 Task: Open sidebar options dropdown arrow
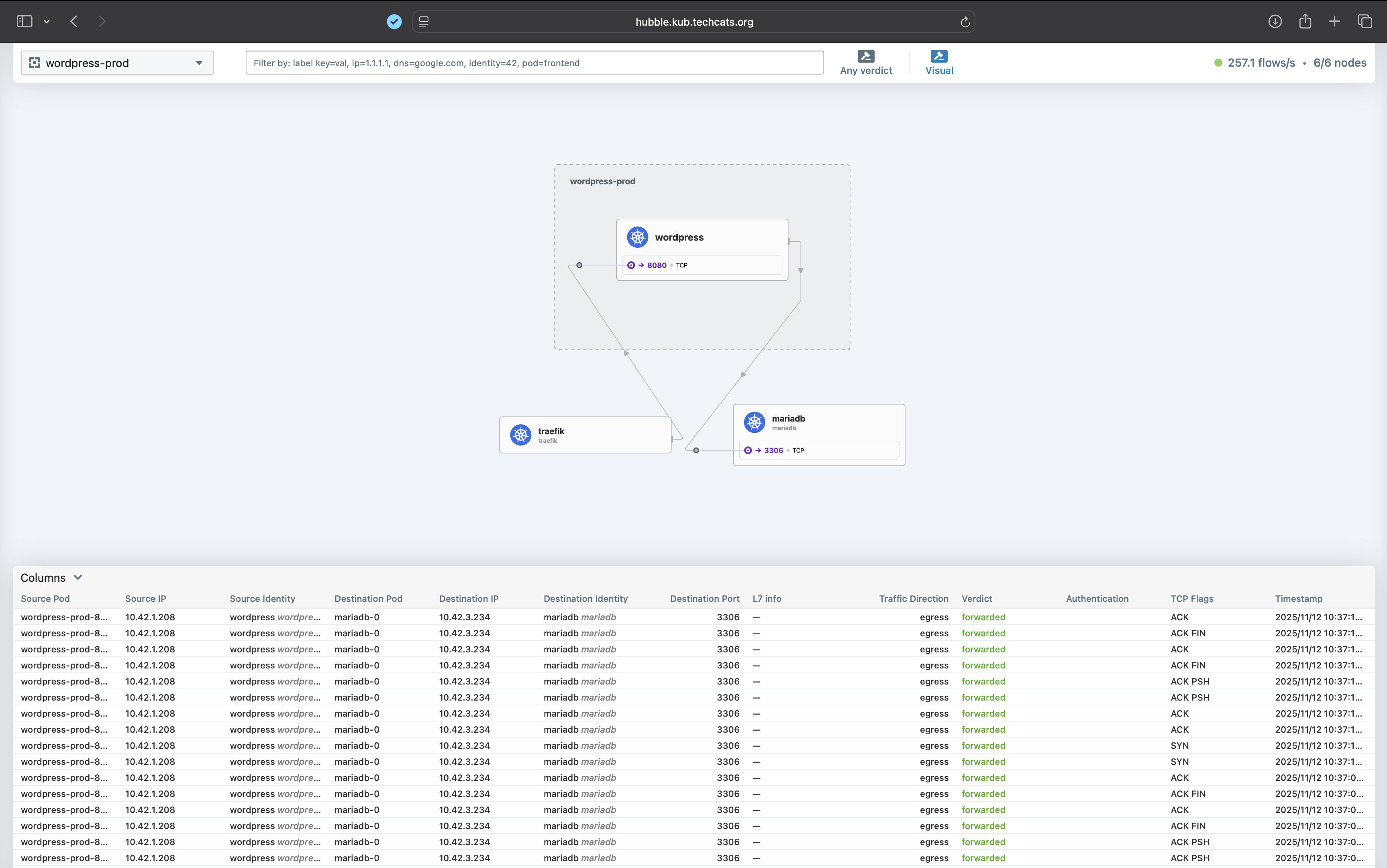click(47, 21)
